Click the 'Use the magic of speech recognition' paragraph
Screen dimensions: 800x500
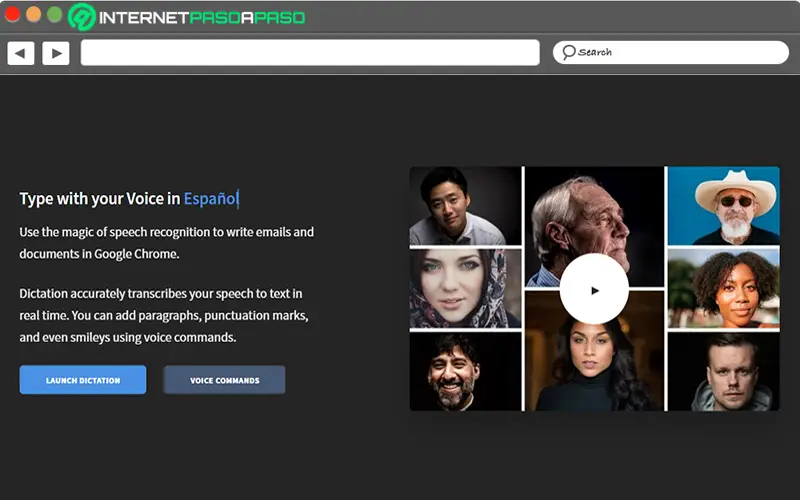point(167,243)
